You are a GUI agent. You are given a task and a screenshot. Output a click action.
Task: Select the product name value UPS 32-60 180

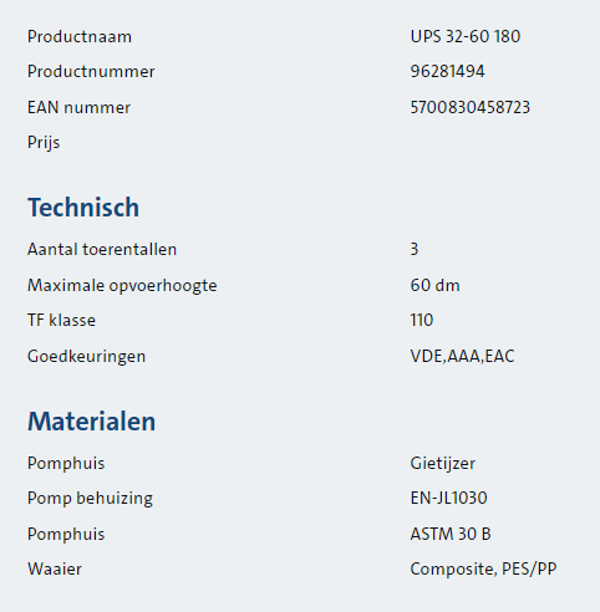(x=465, y=37)
